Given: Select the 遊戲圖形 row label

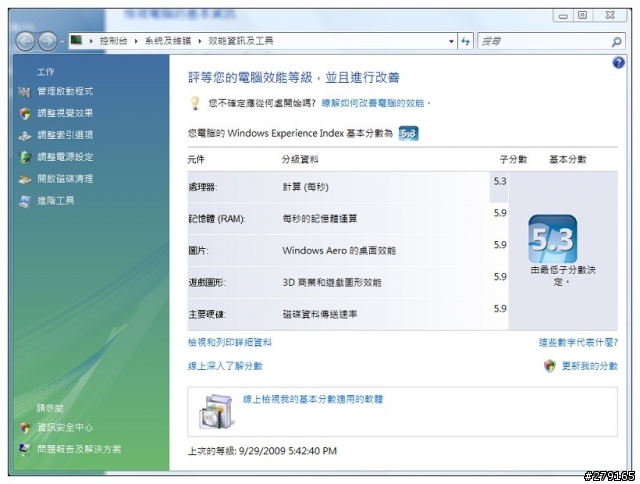Looking at the screenshot, I should pyautogui.click(x=207, y=282).
